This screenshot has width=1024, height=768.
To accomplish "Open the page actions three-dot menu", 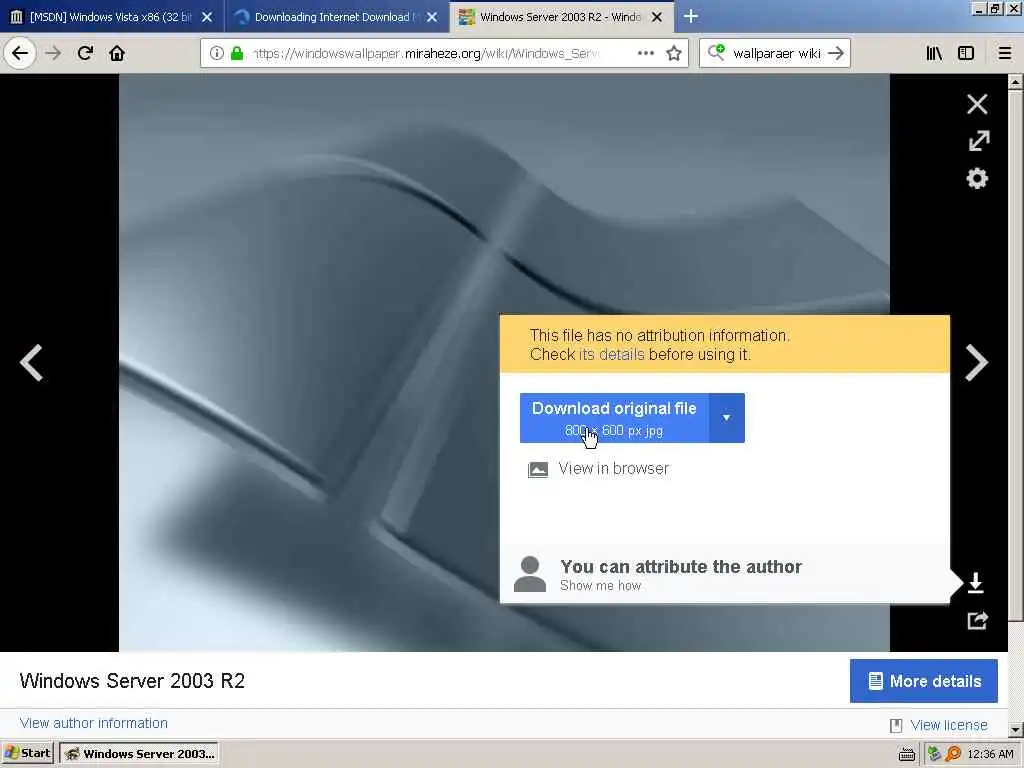I will [x=645, y=53].
